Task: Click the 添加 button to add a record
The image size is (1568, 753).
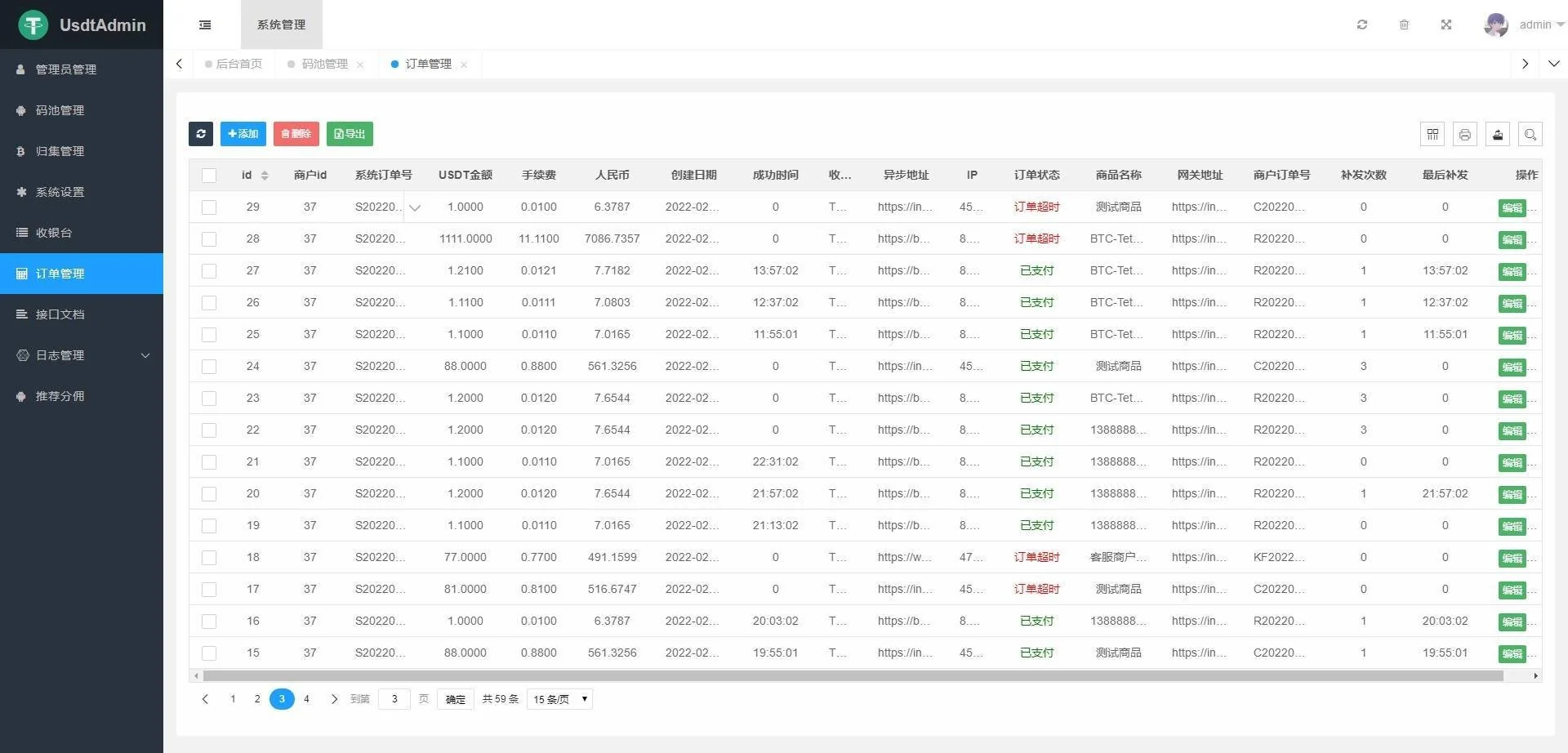Action: click(x=243, y=133)
